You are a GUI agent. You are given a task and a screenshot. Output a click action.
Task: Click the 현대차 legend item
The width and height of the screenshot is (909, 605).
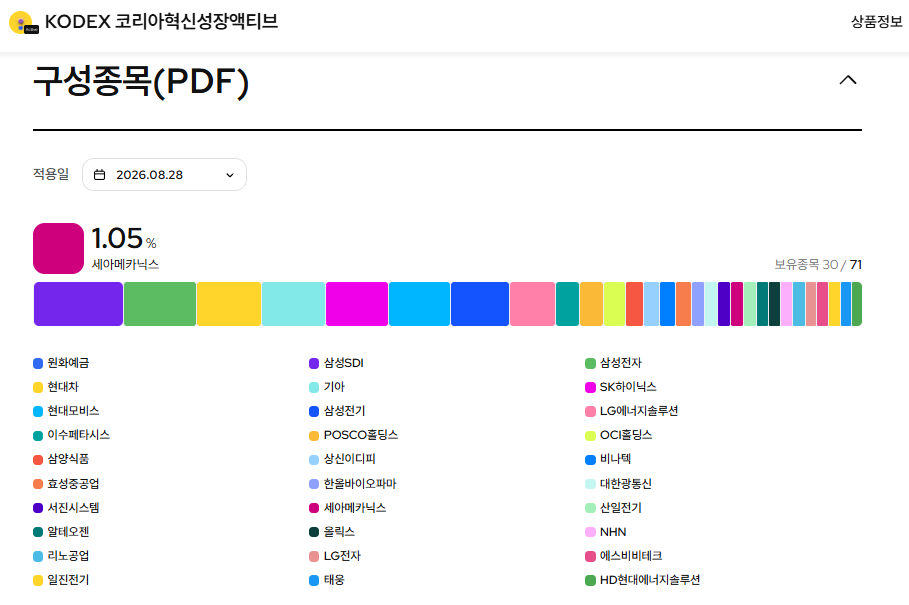tap(56, 387)
